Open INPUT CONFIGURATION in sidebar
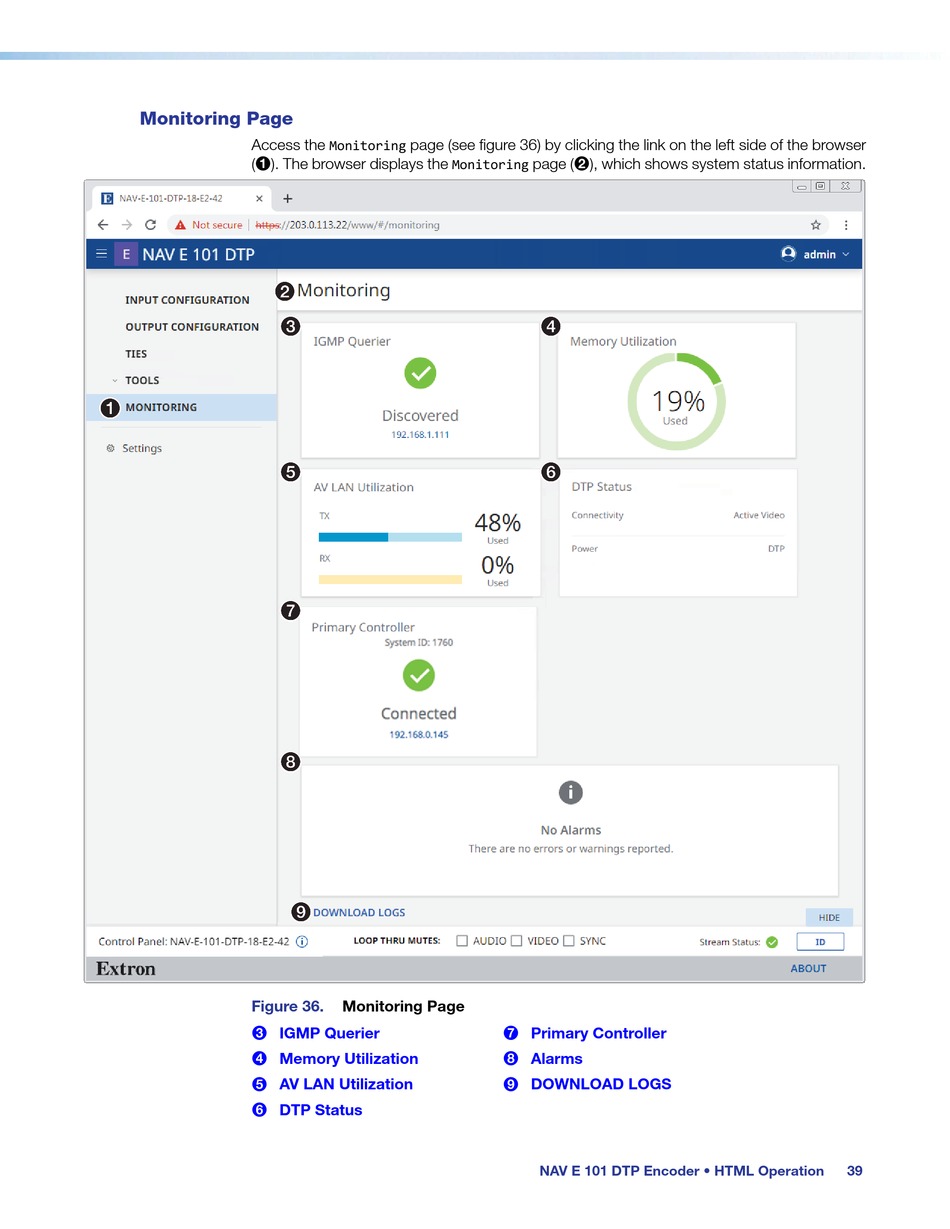Image resolution: width=950 pixels, height=1229 pixels. coord(187,300)
